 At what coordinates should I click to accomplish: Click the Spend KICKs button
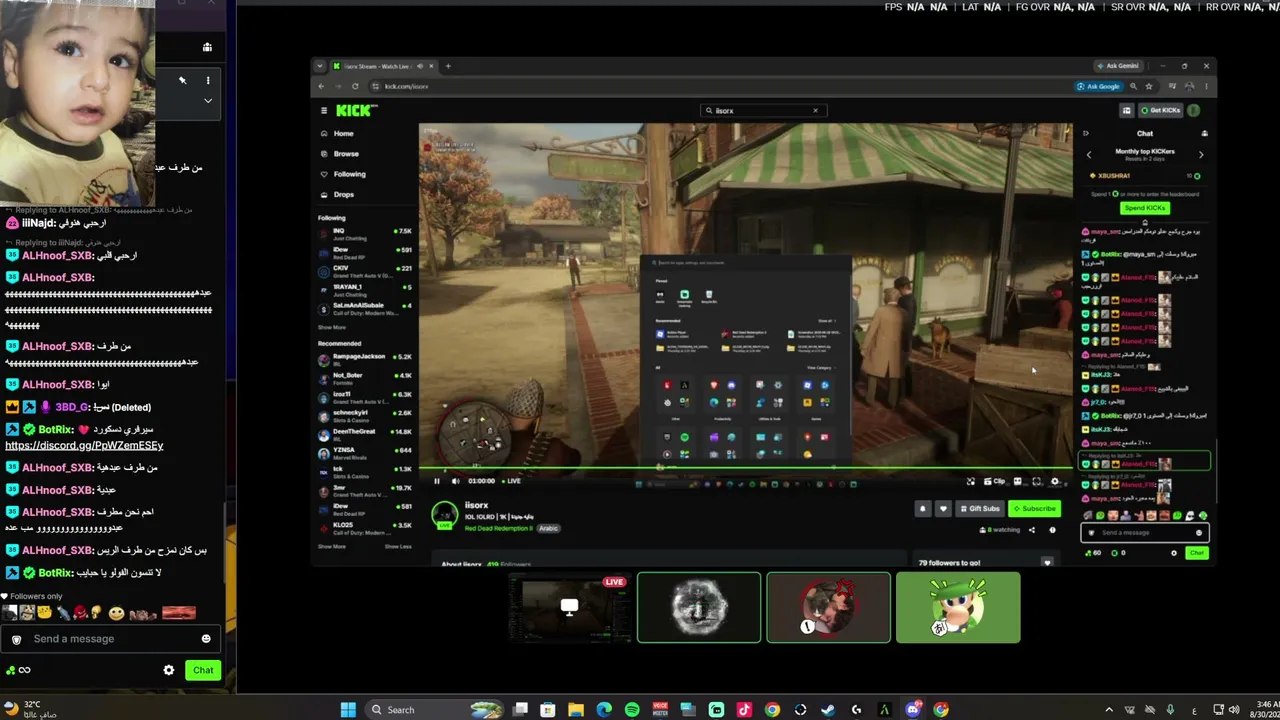click(x=1145, y=208)
